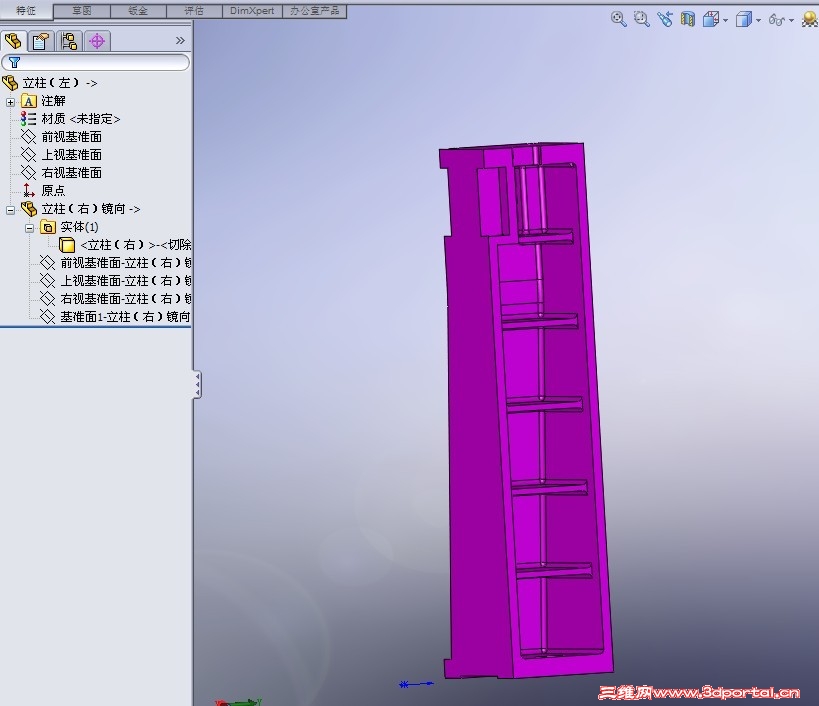Switch to the 特征 tab

tap(26, 10)
